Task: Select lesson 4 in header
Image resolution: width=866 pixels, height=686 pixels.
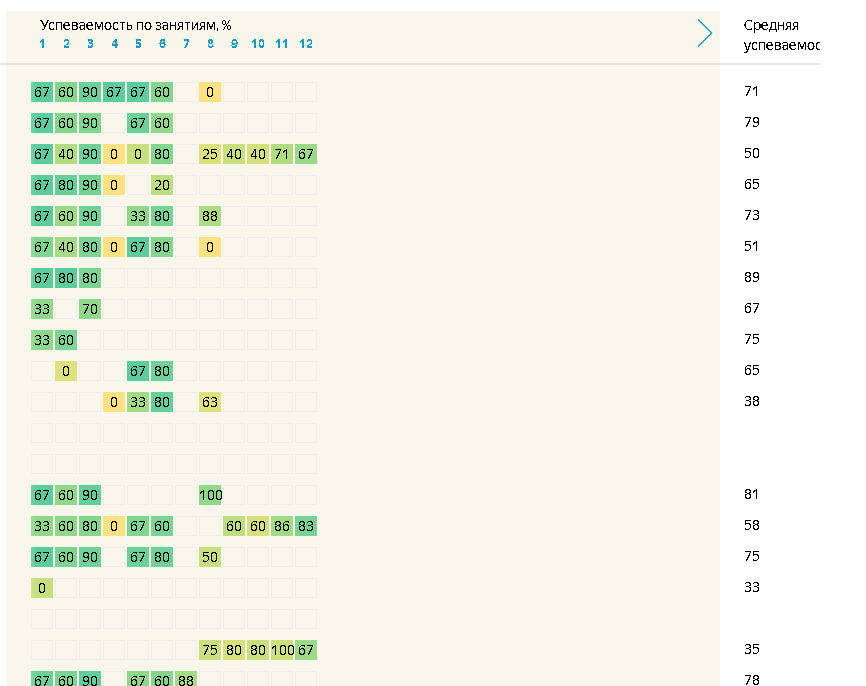Action: pos(114,44)
